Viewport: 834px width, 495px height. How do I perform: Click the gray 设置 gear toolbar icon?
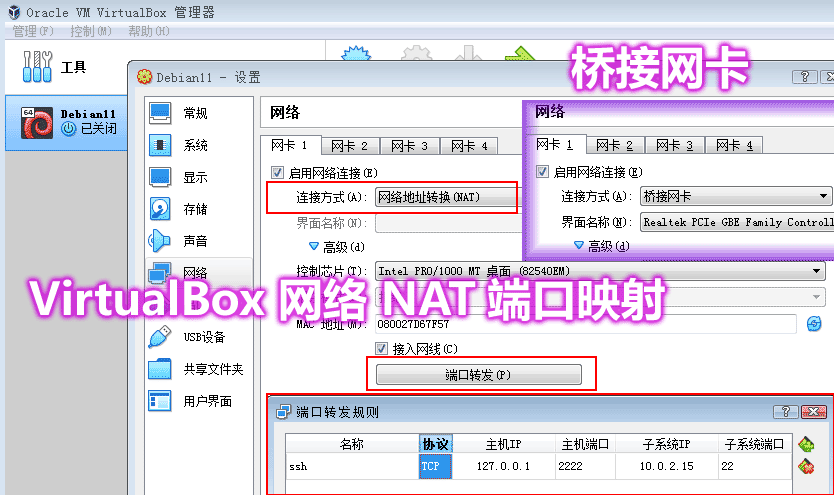coord(416,53)
